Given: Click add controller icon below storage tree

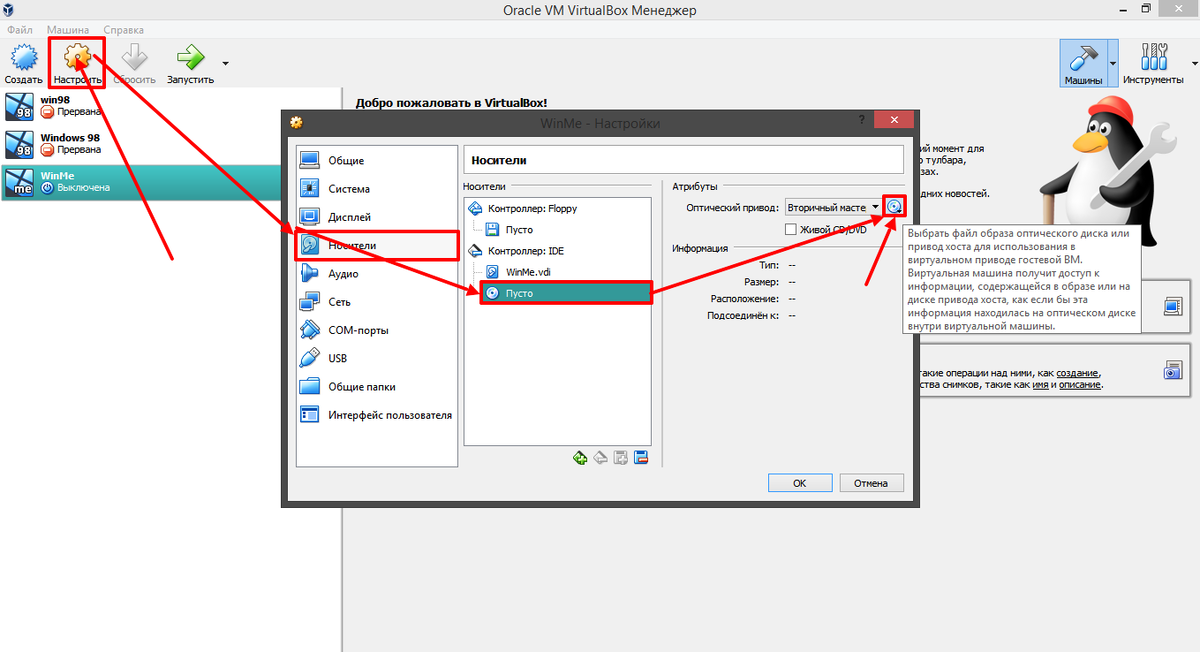Looking at the screenshot, I should 580,458.
